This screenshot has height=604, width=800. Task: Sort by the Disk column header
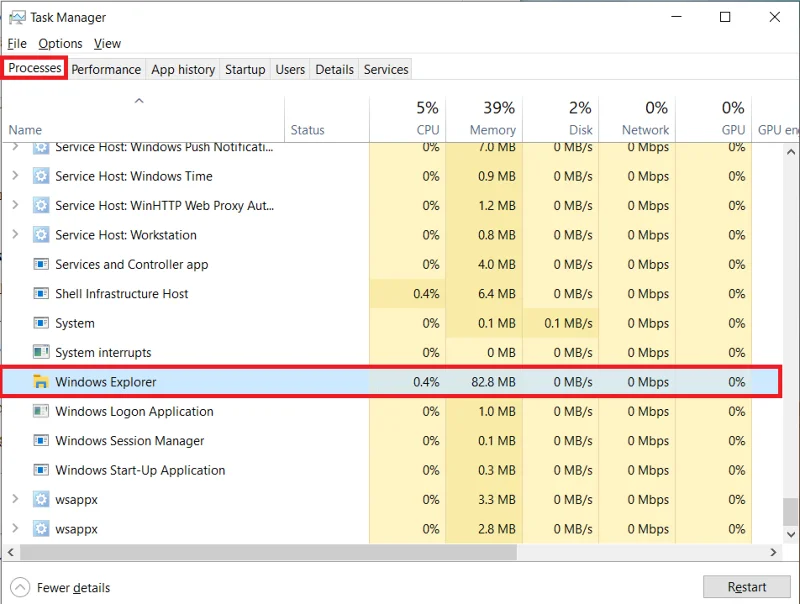[561, 119]
